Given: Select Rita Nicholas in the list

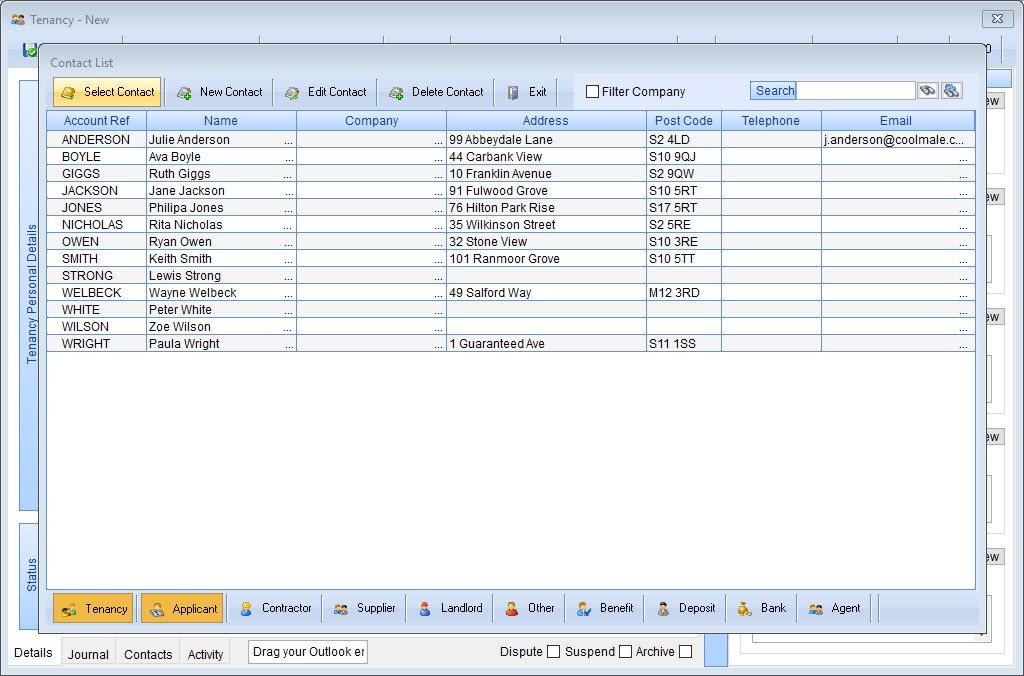Looking at the screenshot, I should pyautogui.click(x=185, y=225).
